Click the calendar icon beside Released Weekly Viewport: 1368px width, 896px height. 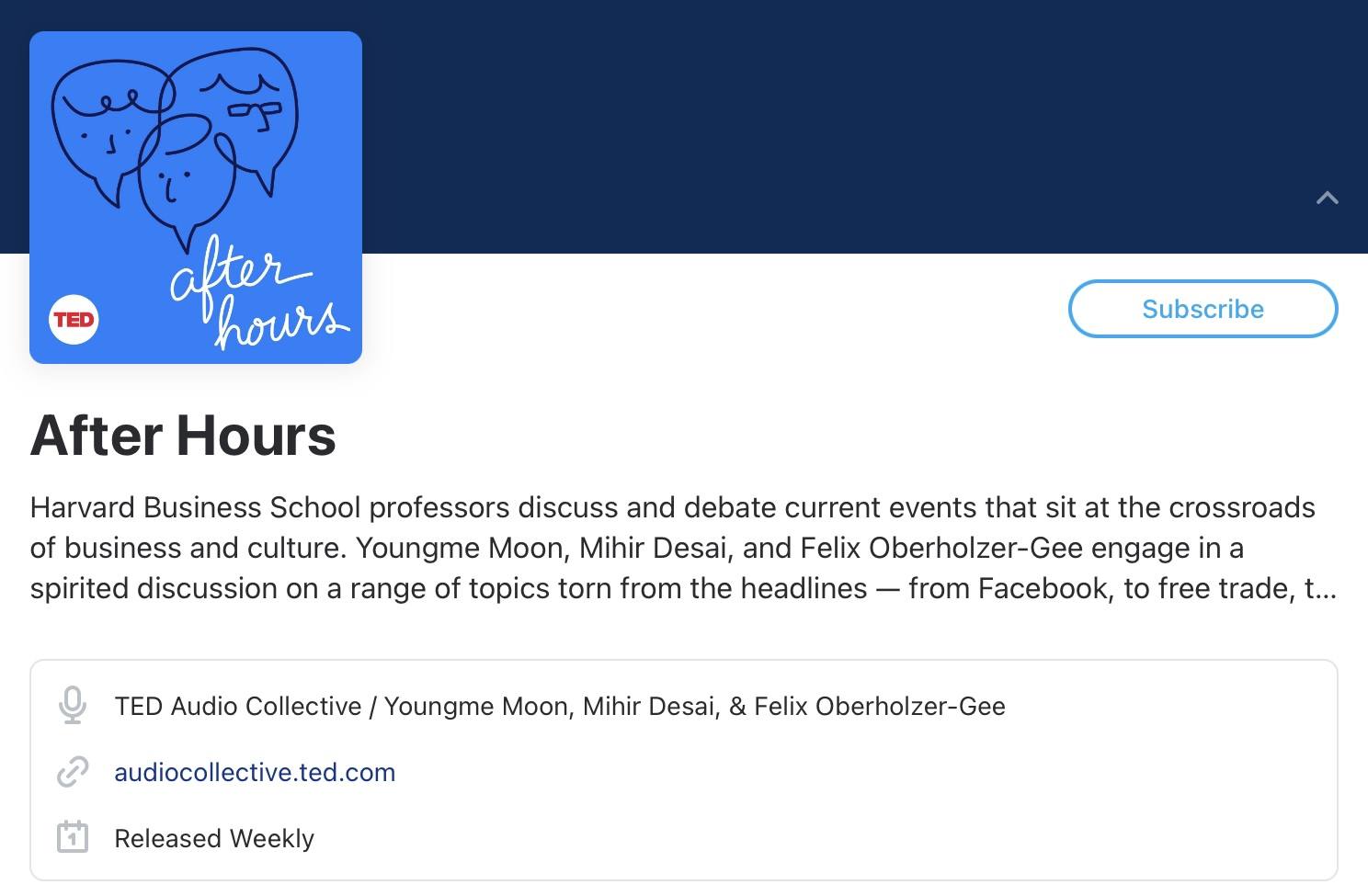[73, 837]
